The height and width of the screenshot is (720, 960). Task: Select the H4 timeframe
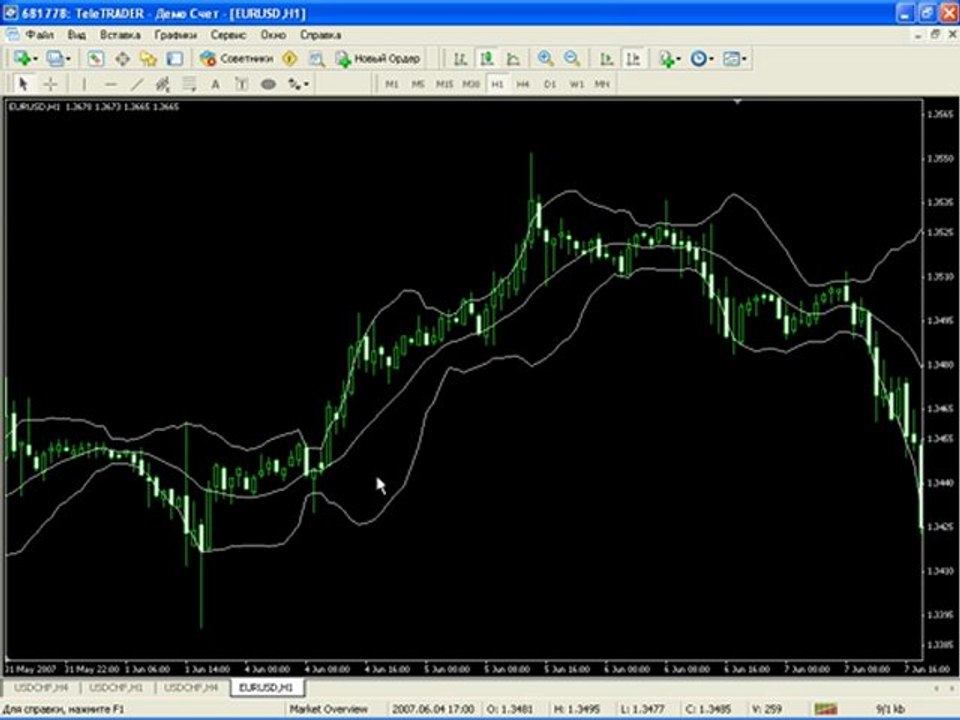(523, 84)
